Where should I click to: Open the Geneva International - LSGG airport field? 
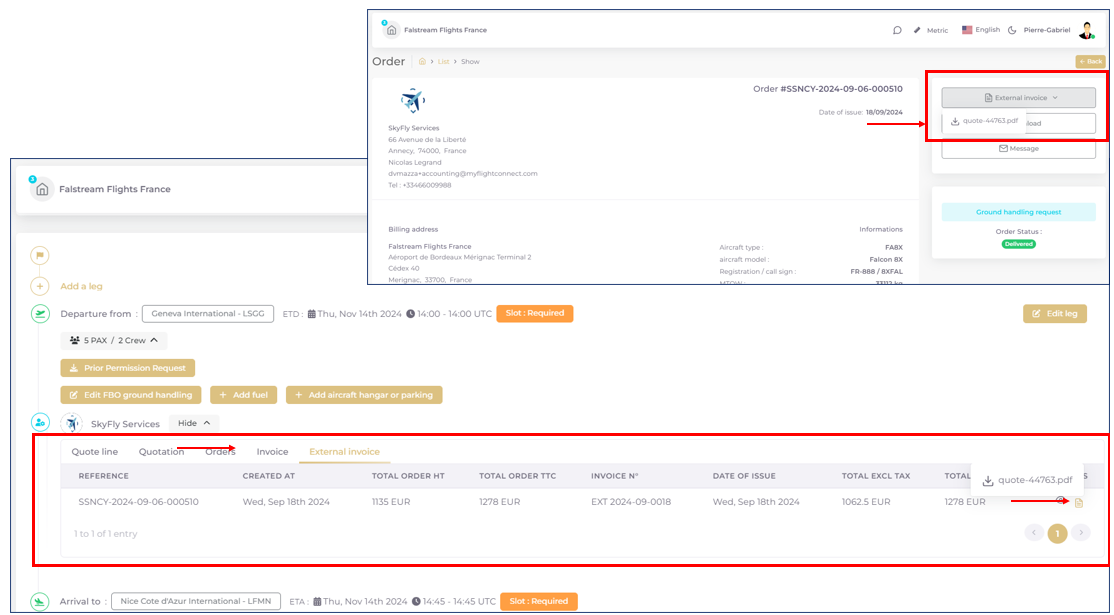pos(208,314)
